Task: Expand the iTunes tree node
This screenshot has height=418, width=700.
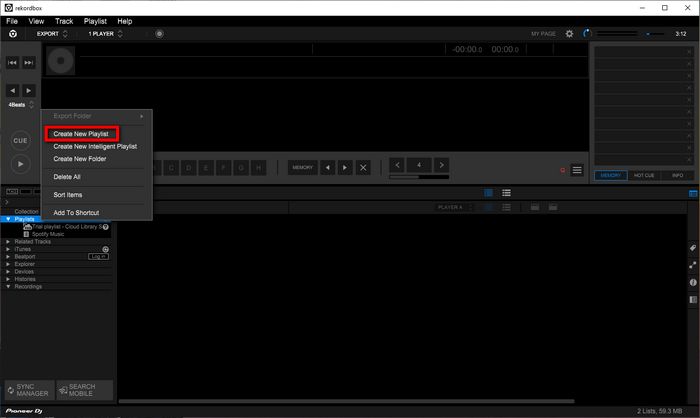Action: coord(8,249)
